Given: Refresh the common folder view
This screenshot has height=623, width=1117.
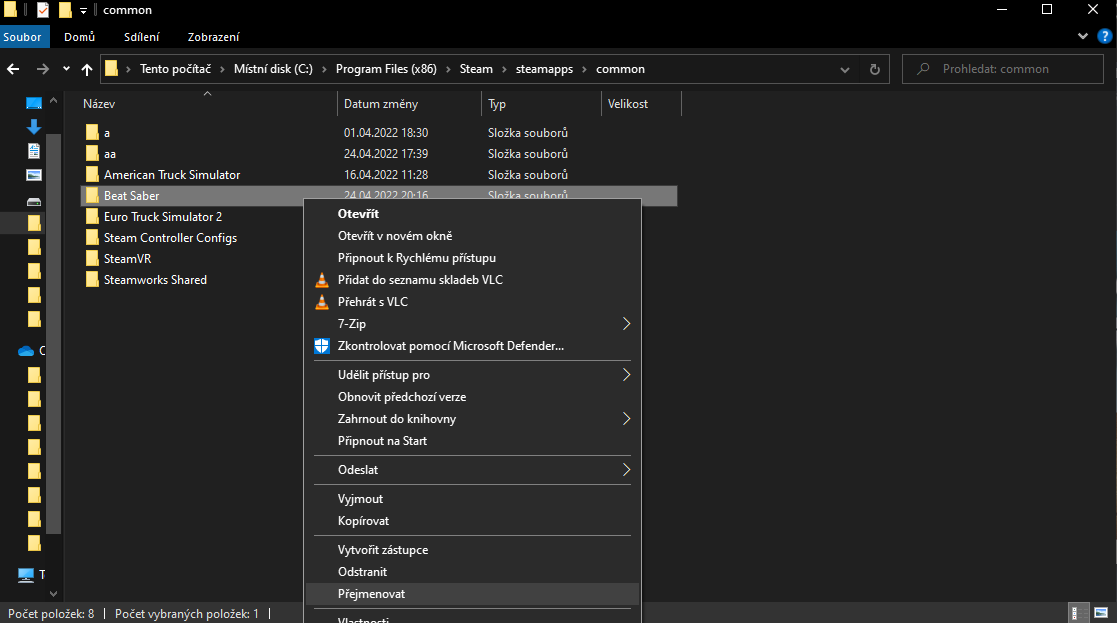Looking at the screenshot, I should click(875, 69).
